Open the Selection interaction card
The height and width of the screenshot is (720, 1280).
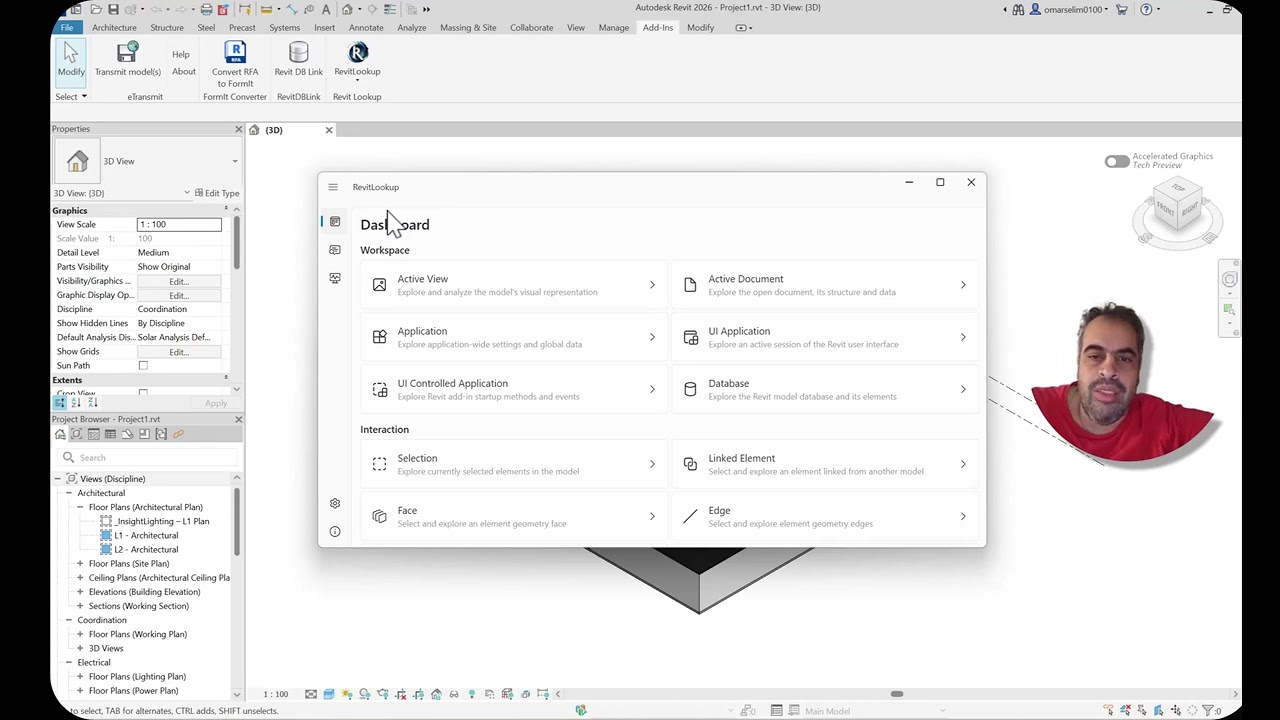pyautogui.click(x=515, y=464)
